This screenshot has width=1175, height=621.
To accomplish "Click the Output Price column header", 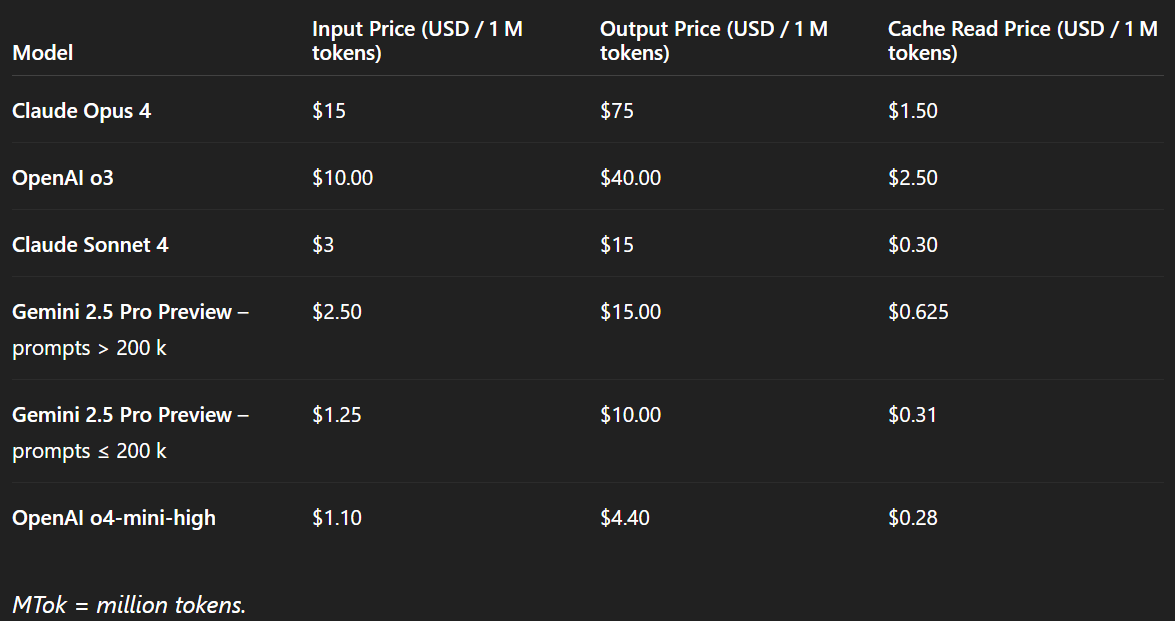I will click(x=713, y=41).
